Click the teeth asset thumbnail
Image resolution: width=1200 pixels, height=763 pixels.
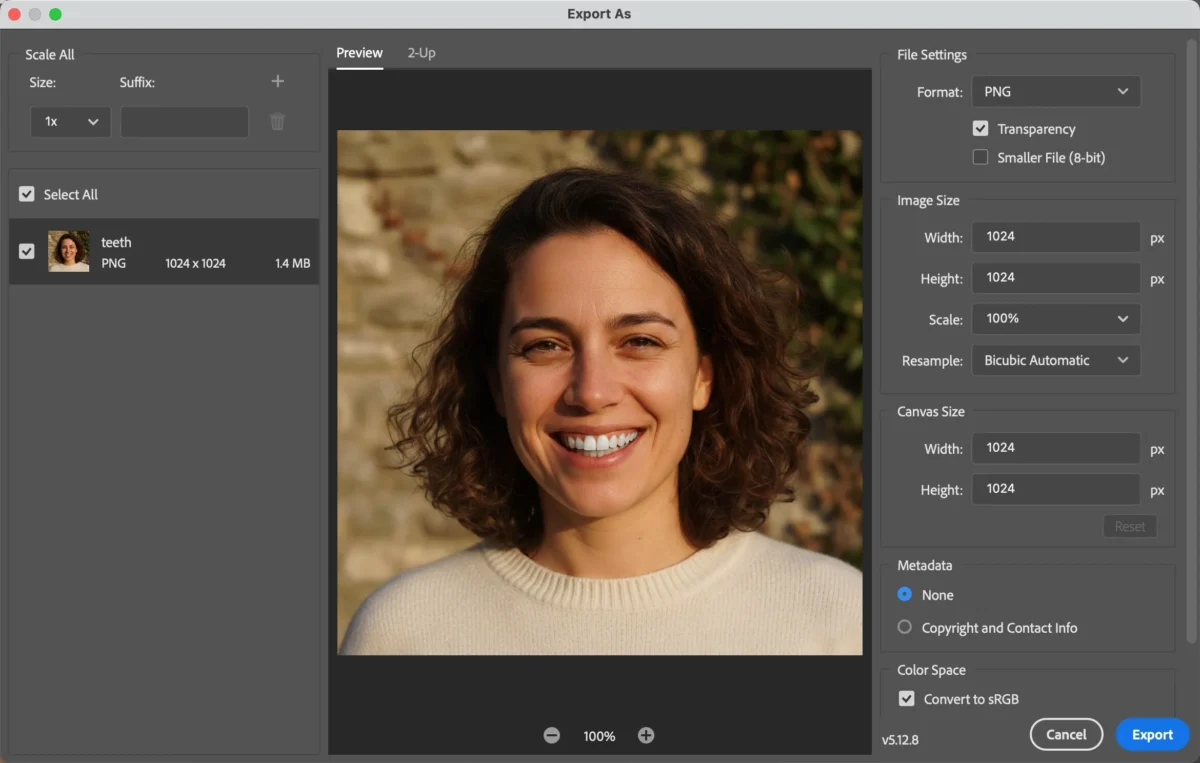coord(69,252)
